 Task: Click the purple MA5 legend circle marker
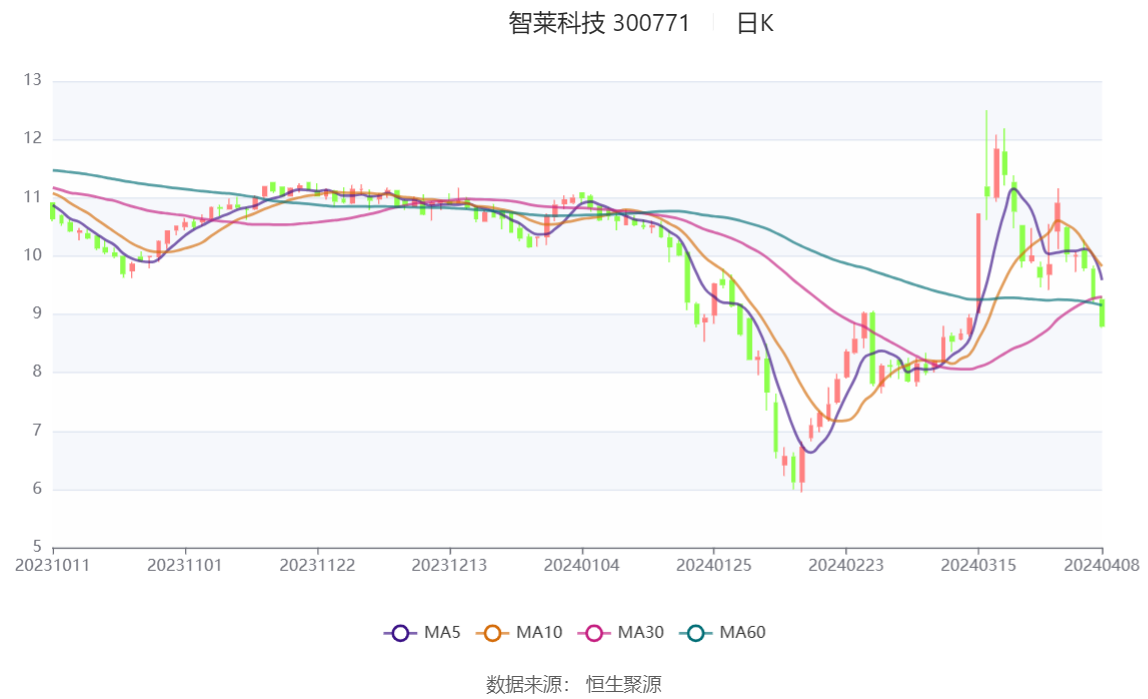click(x=400, y=633)
